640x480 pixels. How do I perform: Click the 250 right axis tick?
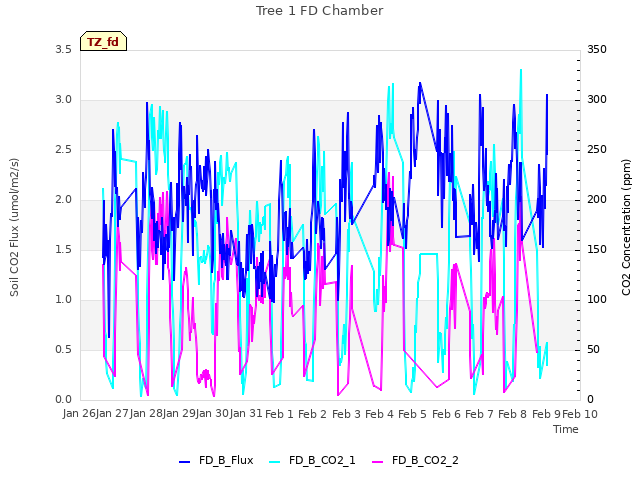tap(597, 150)
